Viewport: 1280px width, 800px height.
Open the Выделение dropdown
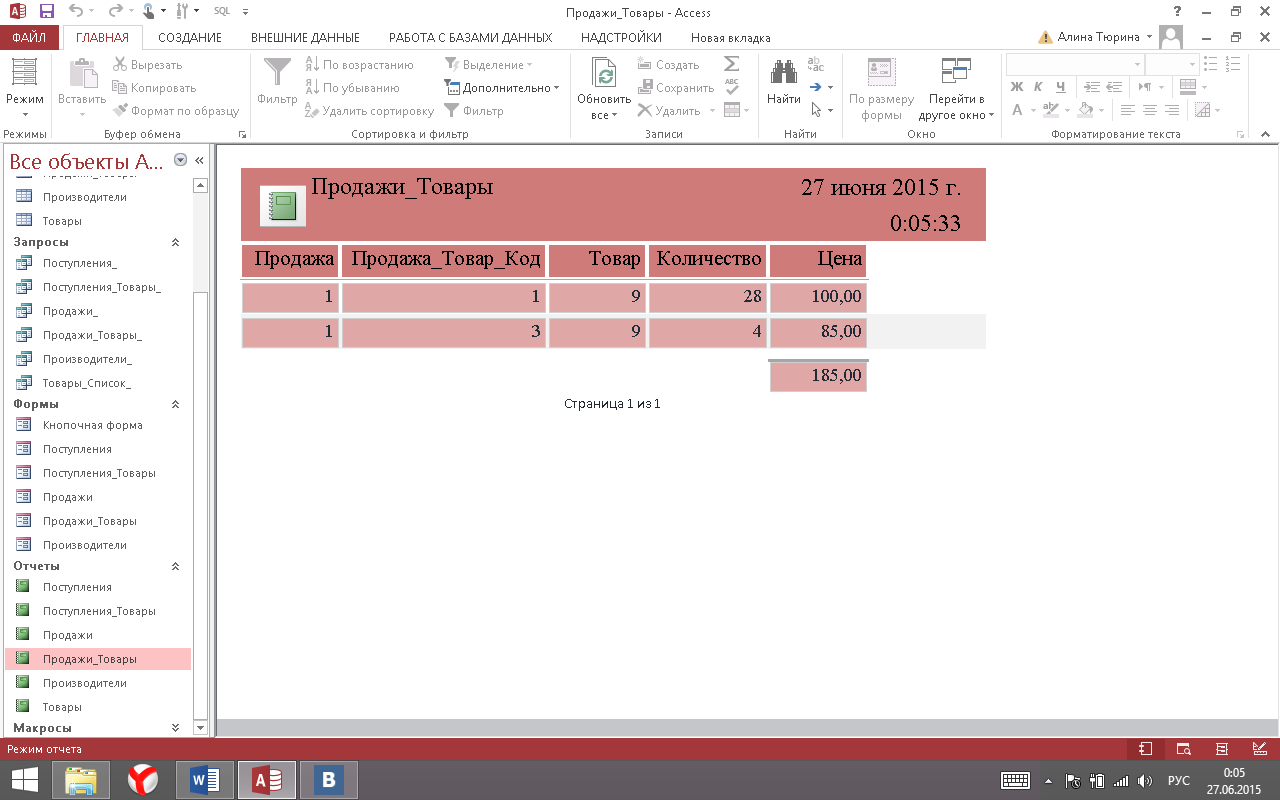click(489, 65)
